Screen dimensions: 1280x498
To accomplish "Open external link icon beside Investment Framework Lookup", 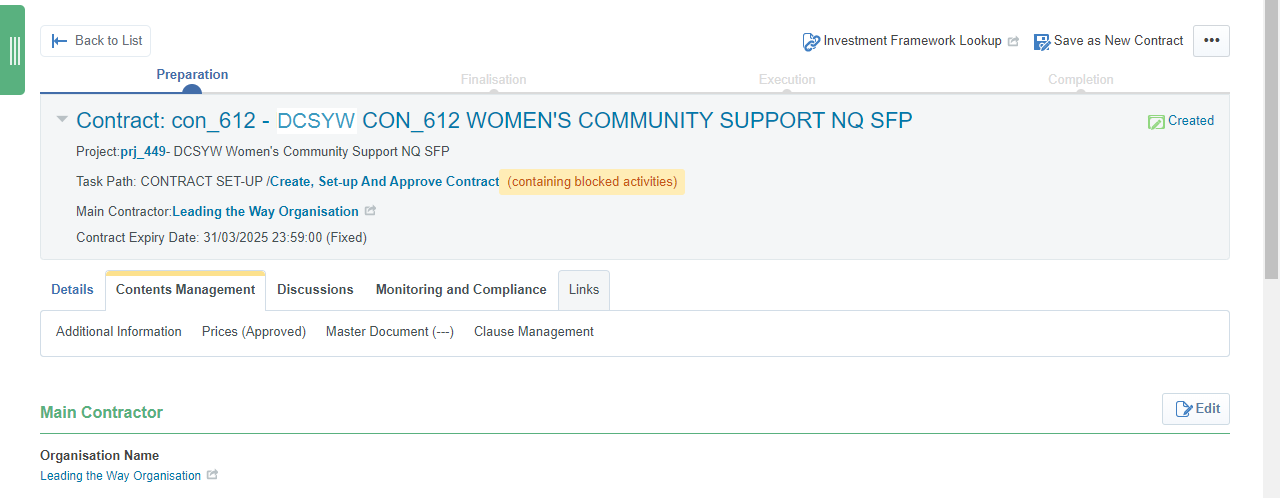I will pos(1013,42).
